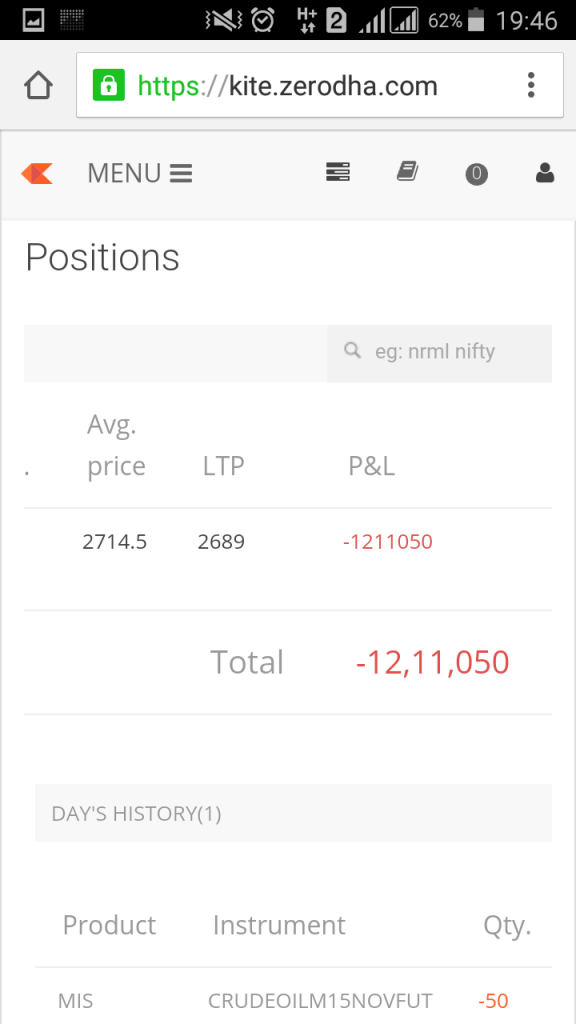Open the positions list icon

[337, 172]
